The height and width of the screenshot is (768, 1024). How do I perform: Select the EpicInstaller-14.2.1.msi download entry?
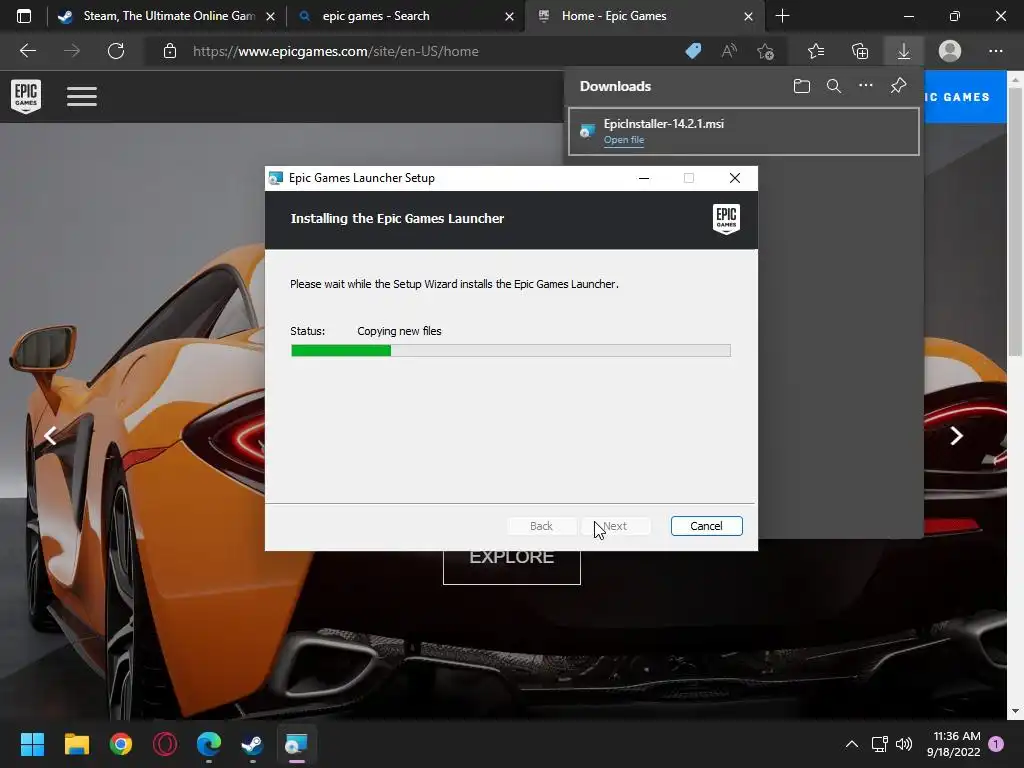(744, 131)
